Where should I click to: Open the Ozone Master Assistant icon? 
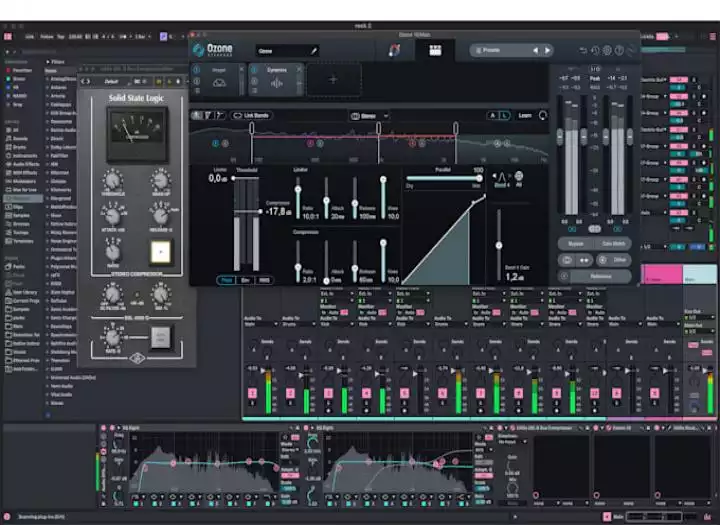coord(394,50)
